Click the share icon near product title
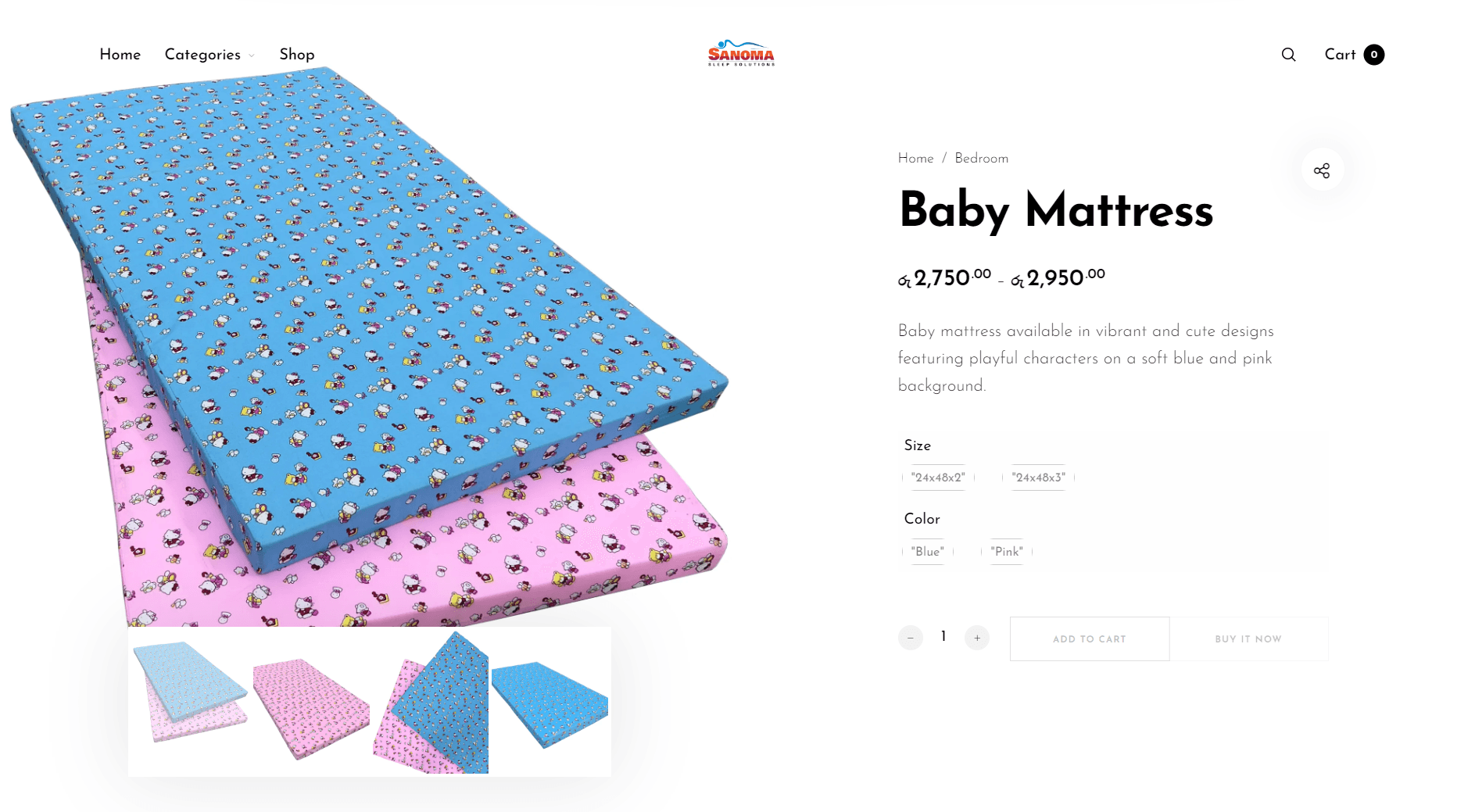The image size is (1475, 812). pyautogui.click(x=1323, y=170)
